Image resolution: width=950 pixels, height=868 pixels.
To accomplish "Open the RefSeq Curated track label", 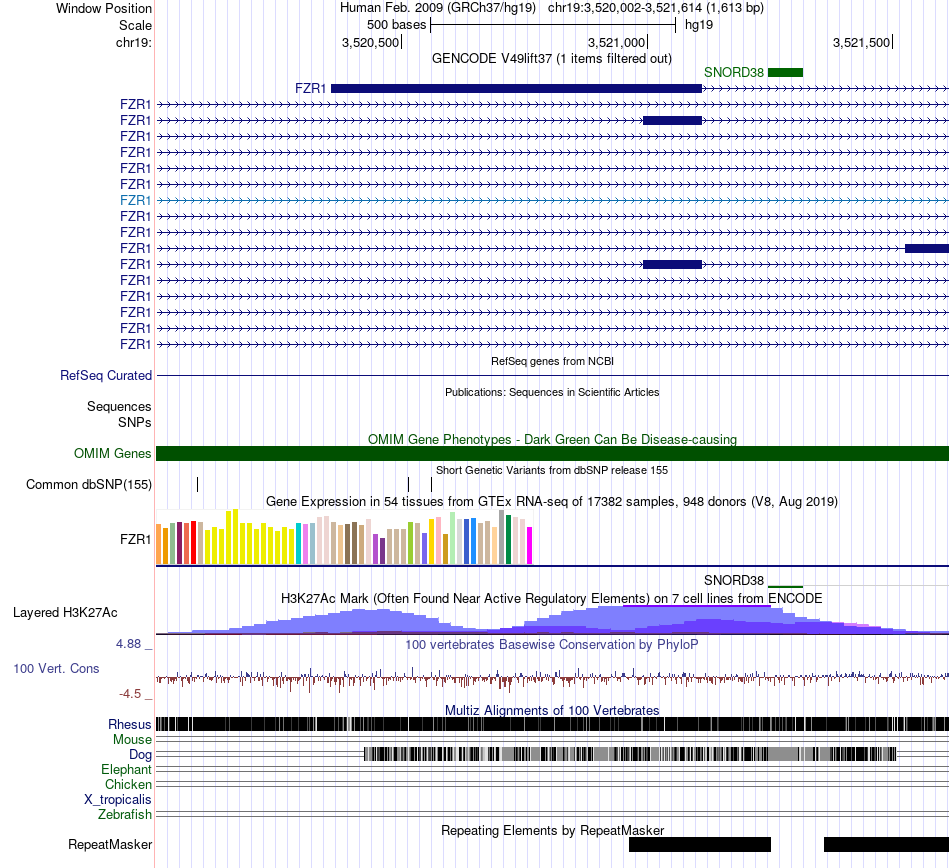I will click(x=106, y=376).
